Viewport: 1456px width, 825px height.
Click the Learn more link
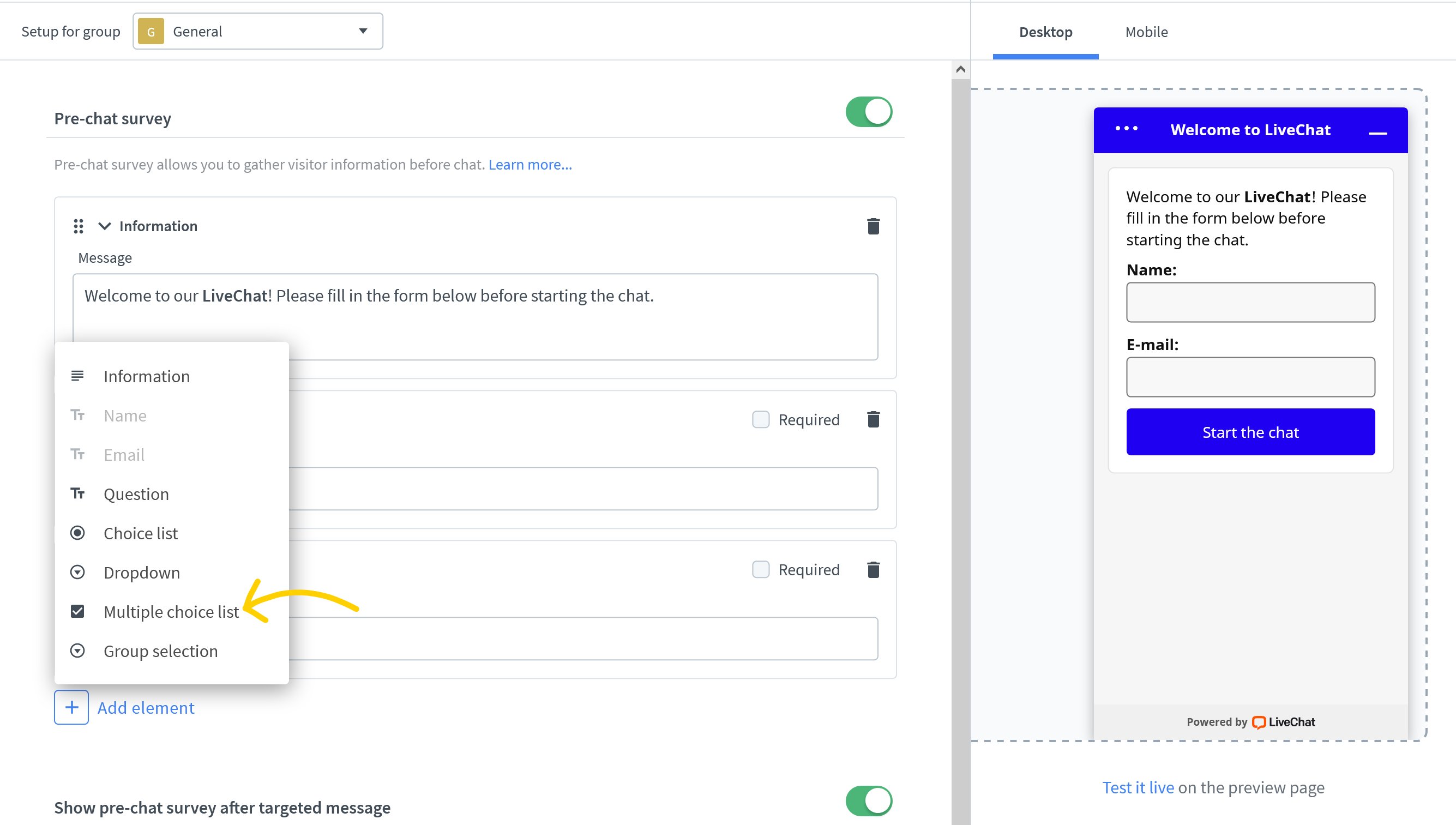(x=530, y=164)
